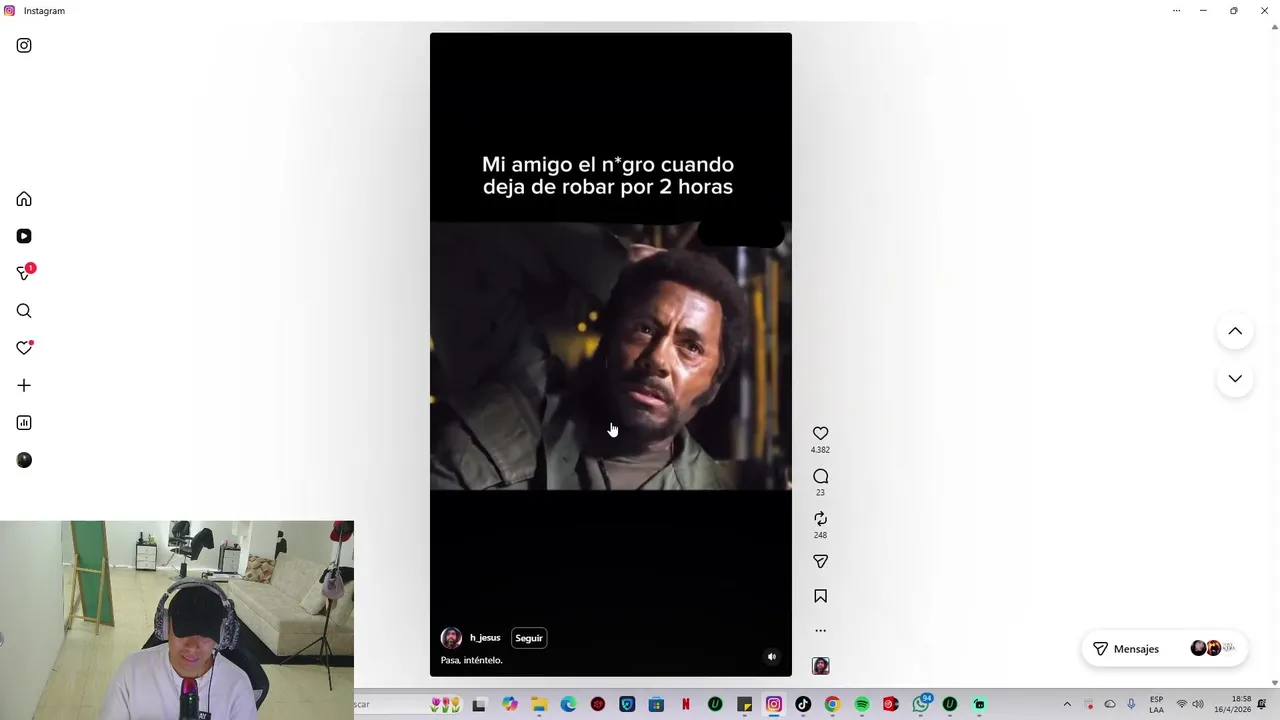
Task: Create a new post with plus icon
Action: pos(24,385)
